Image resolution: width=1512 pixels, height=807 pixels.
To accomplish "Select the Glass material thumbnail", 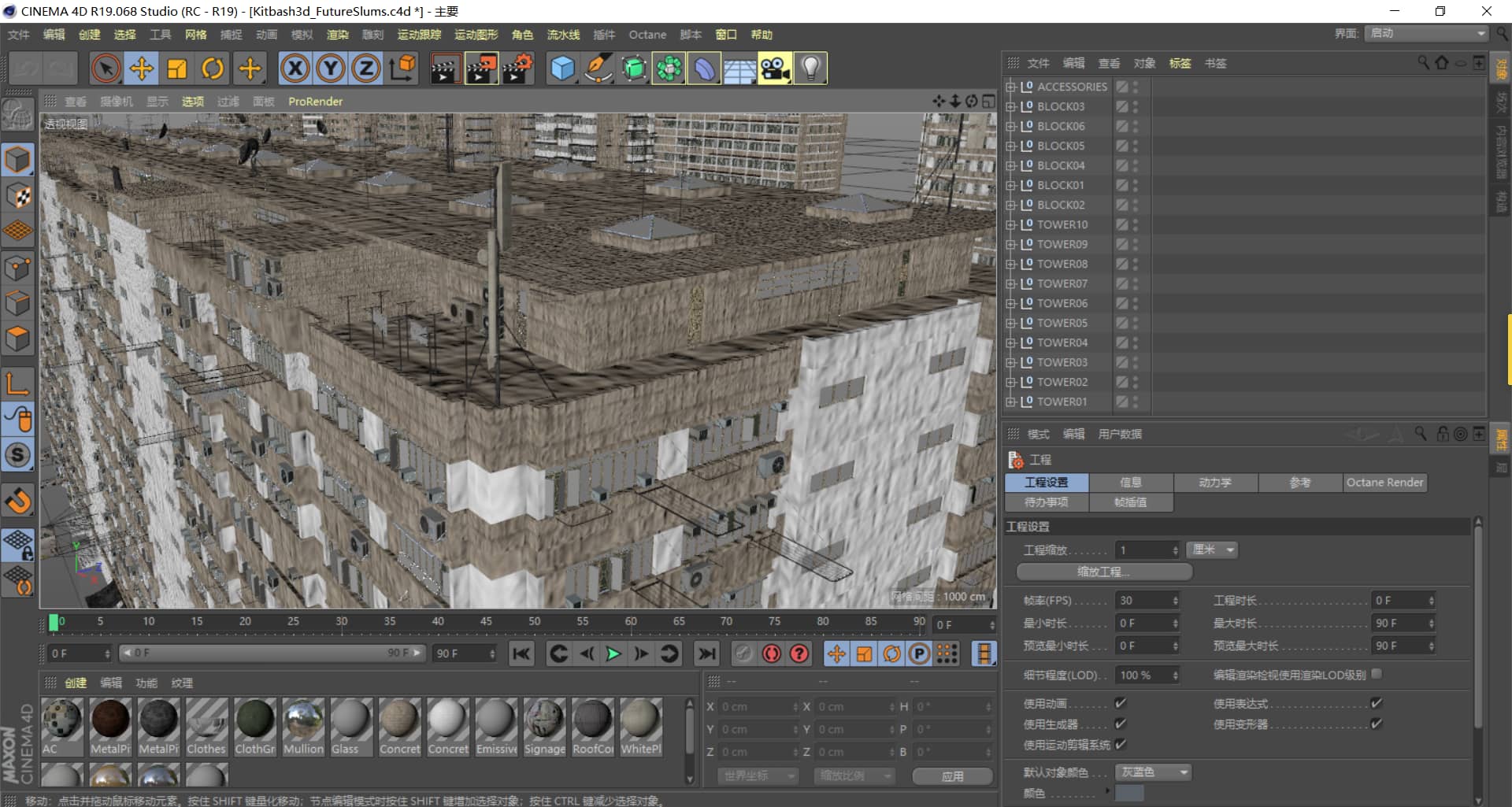I will (x=350, y=727).
